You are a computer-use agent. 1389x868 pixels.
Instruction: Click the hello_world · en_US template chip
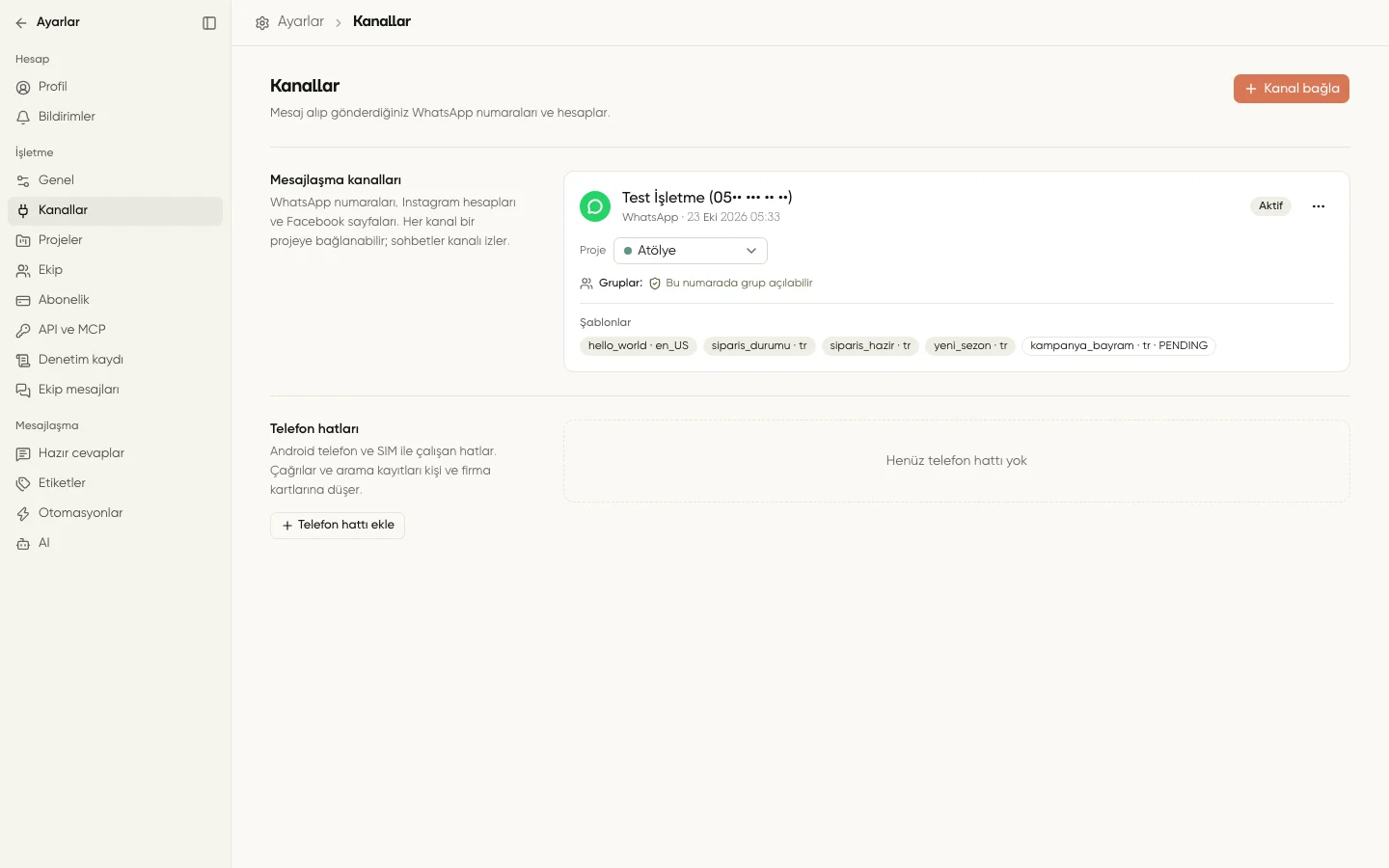point(639,346)
